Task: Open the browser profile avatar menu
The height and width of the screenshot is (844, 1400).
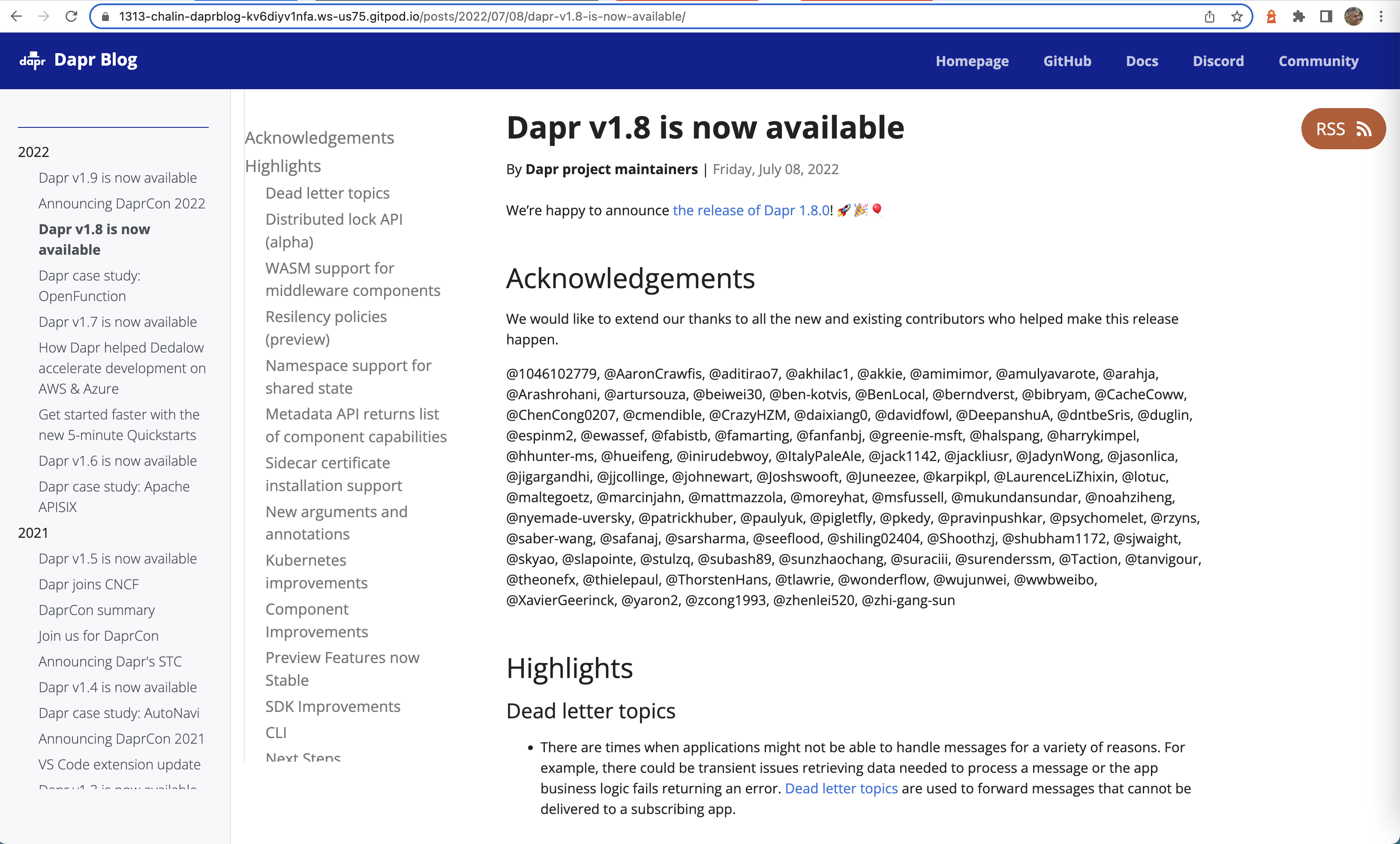Action: click(x=1354, y=16)
